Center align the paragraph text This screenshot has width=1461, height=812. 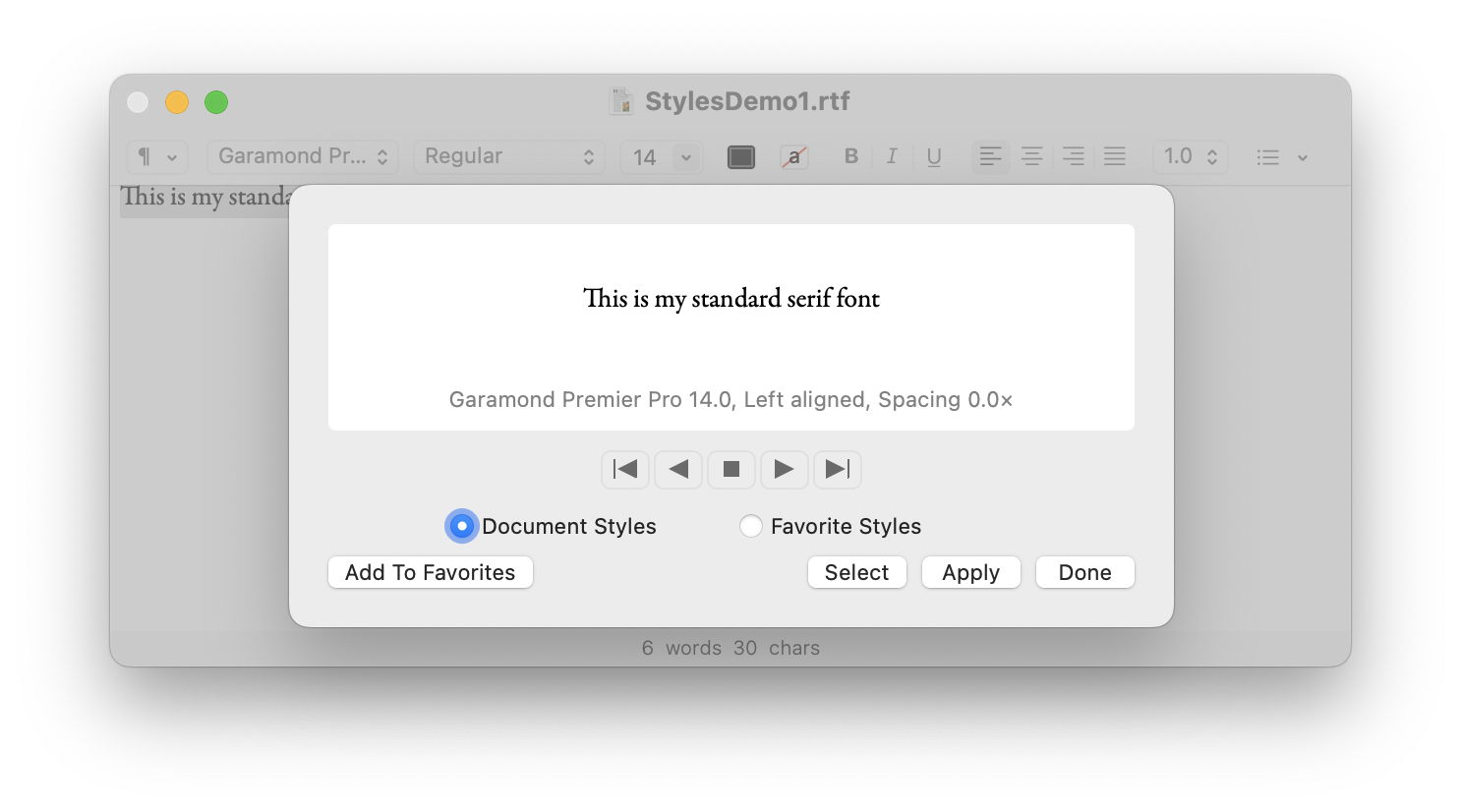(1031, 156)
